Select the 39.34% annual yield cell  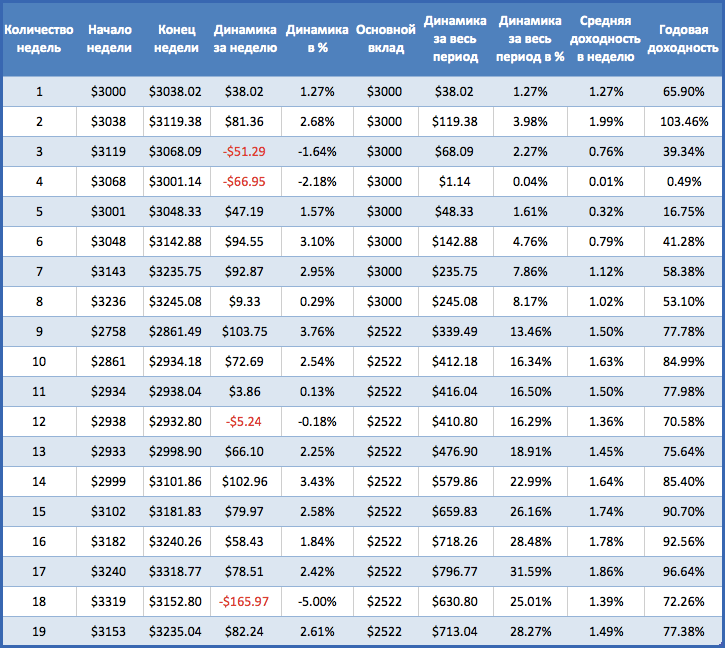[683, 152]
